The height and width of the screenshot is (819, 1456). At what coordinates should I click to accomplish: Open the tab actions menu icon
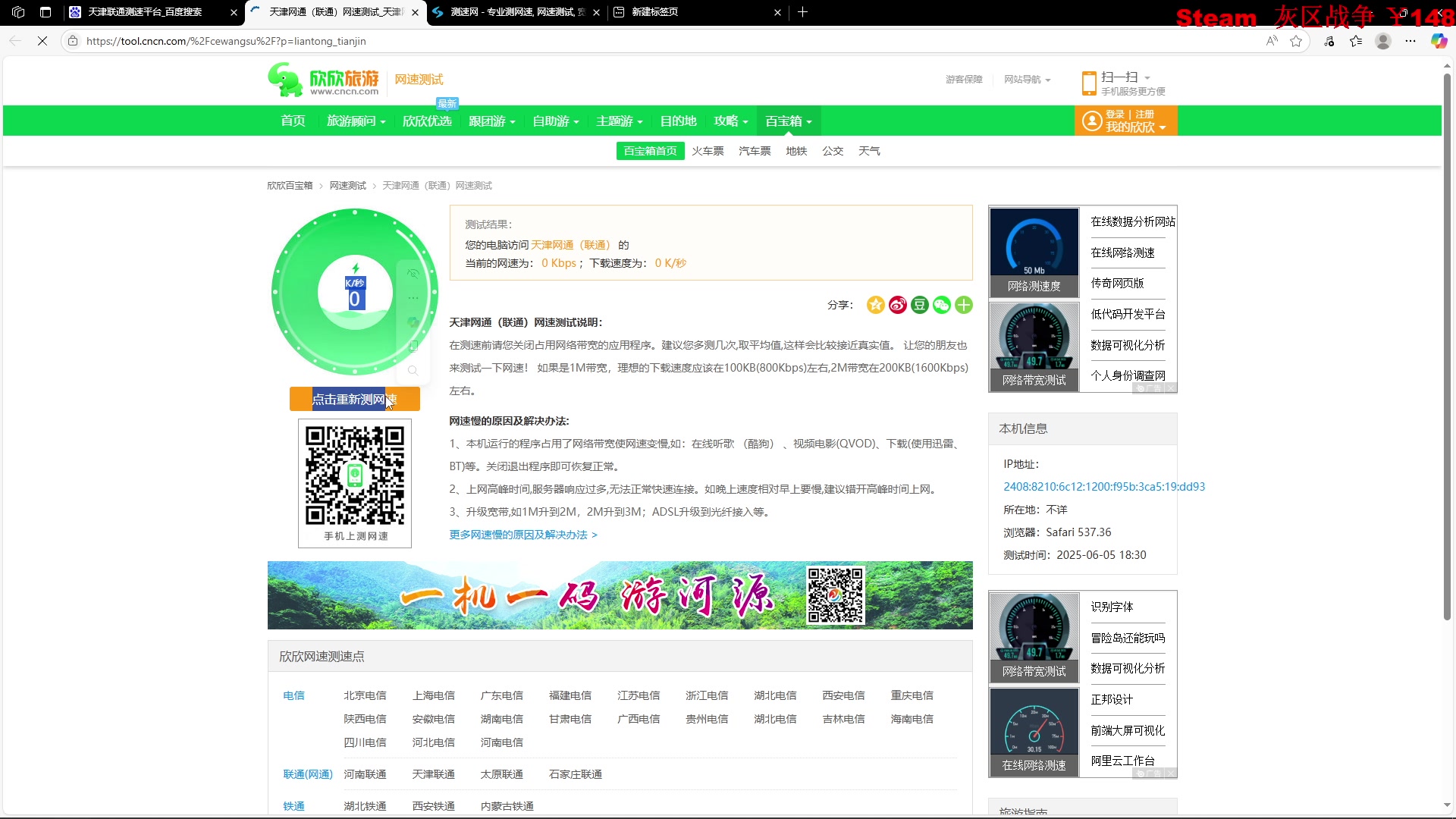[x=45, y=12]
